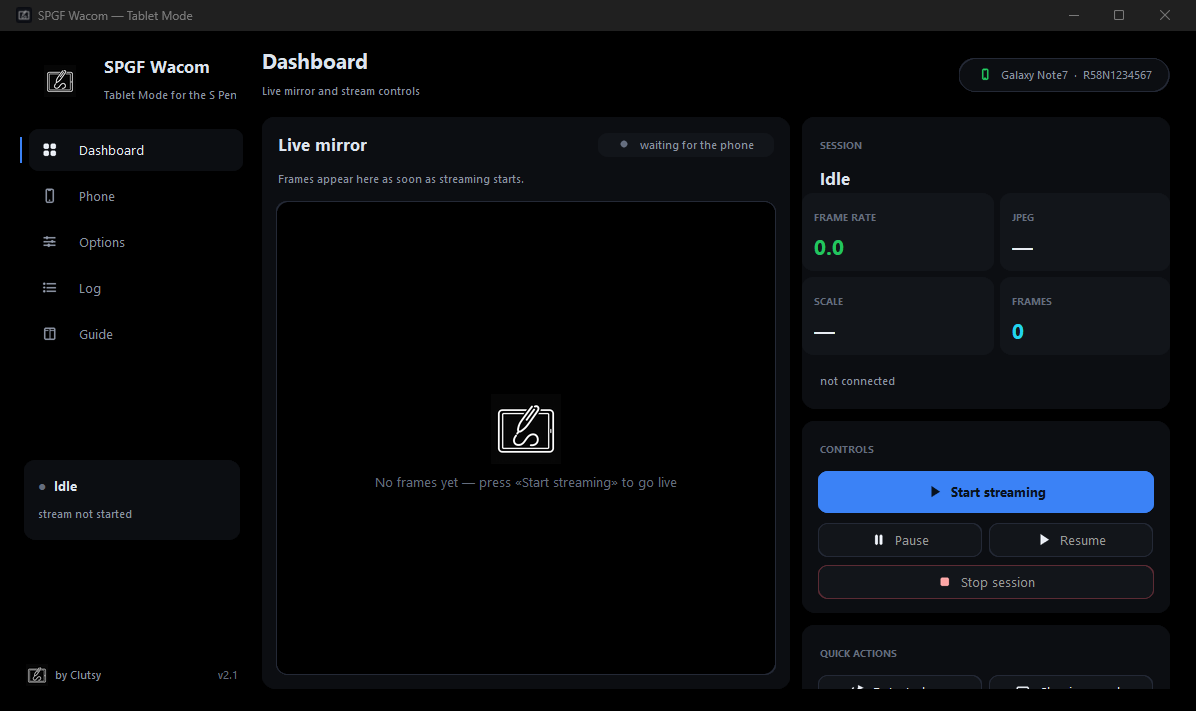Click the Frame rate 0.0 value

828,248
